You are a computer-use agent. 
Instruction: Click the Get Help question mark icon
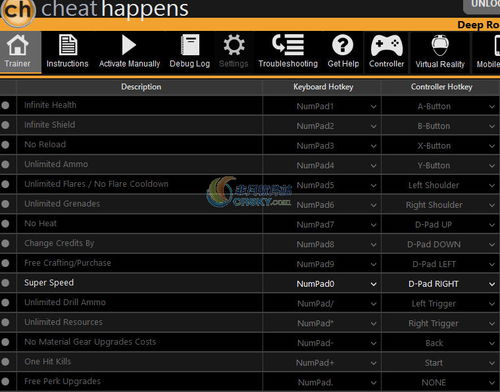[x=343, y=45]
